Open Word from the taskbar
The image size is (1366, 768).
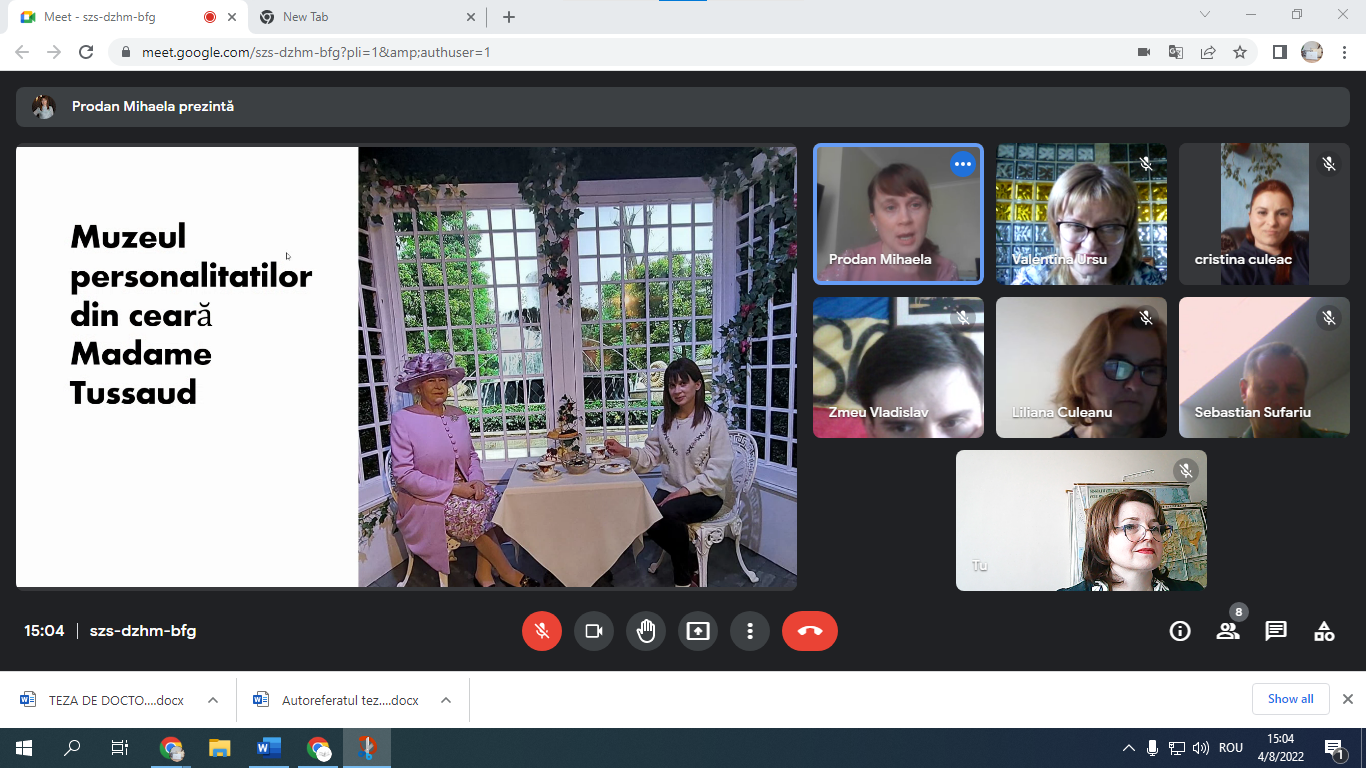269,748
